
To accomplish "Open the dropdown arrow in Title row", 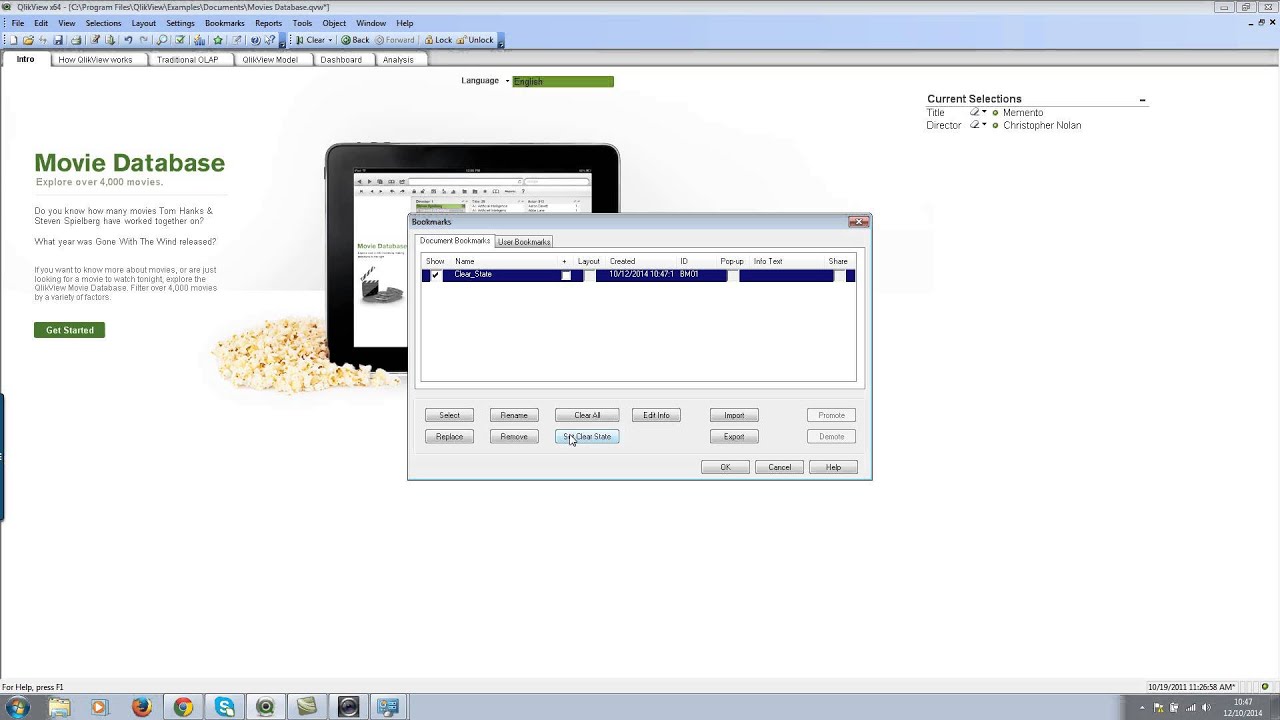I will [x=984, y=113].
